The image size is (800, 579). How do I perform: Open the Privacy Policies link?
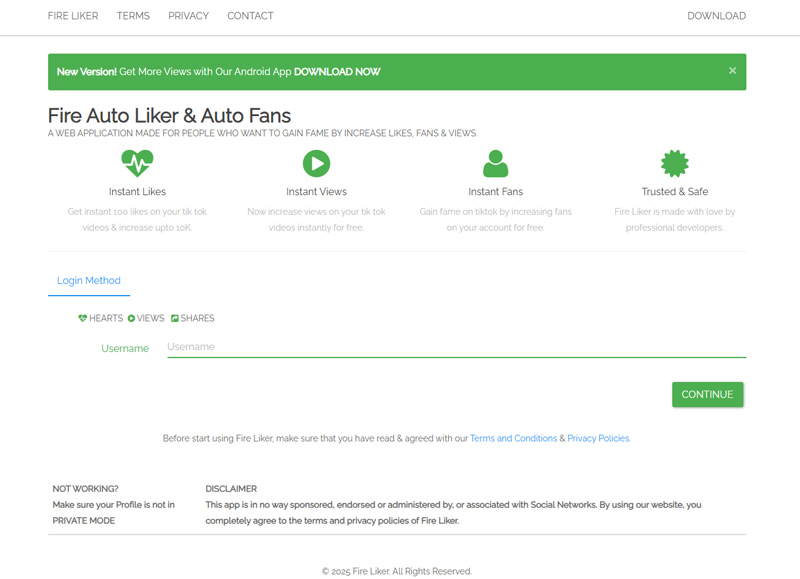(599, 438)
